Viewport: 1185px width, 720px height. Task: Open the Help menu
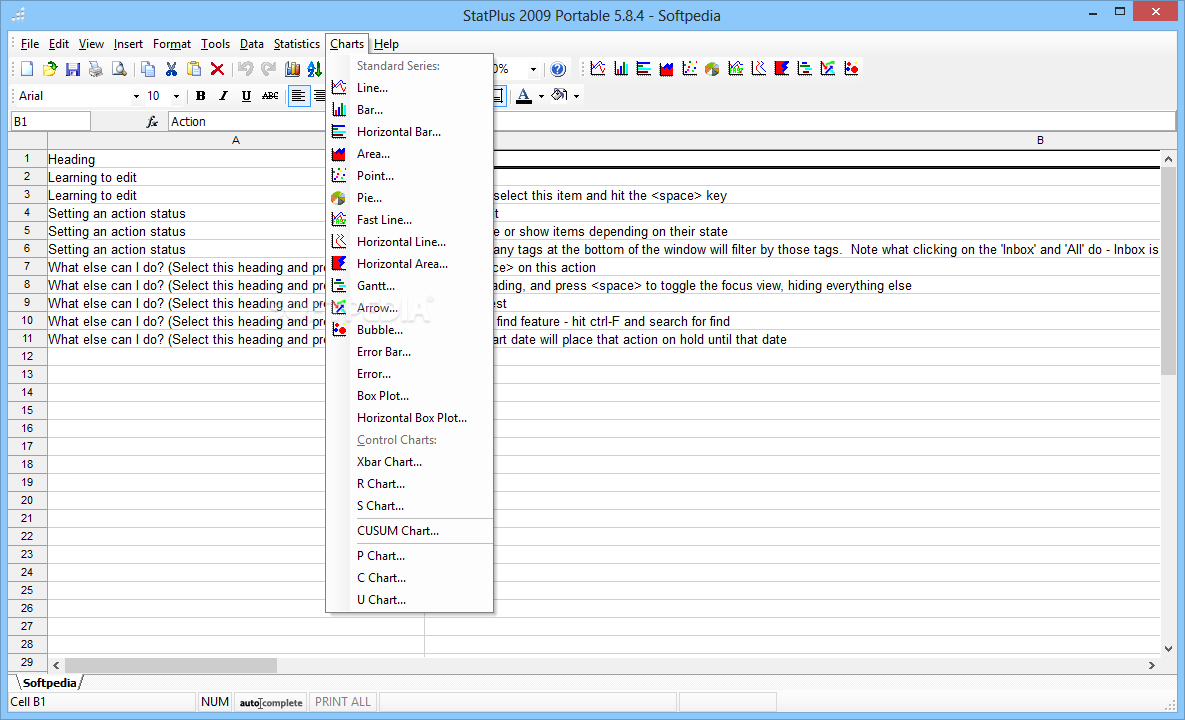point(386,44)
